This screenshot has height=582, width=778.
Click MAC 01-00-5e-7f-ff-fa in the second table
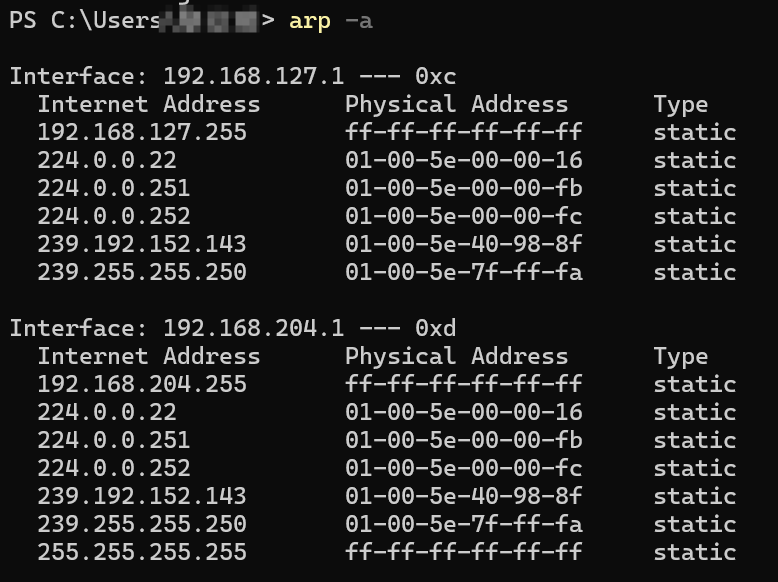(463, 524)
